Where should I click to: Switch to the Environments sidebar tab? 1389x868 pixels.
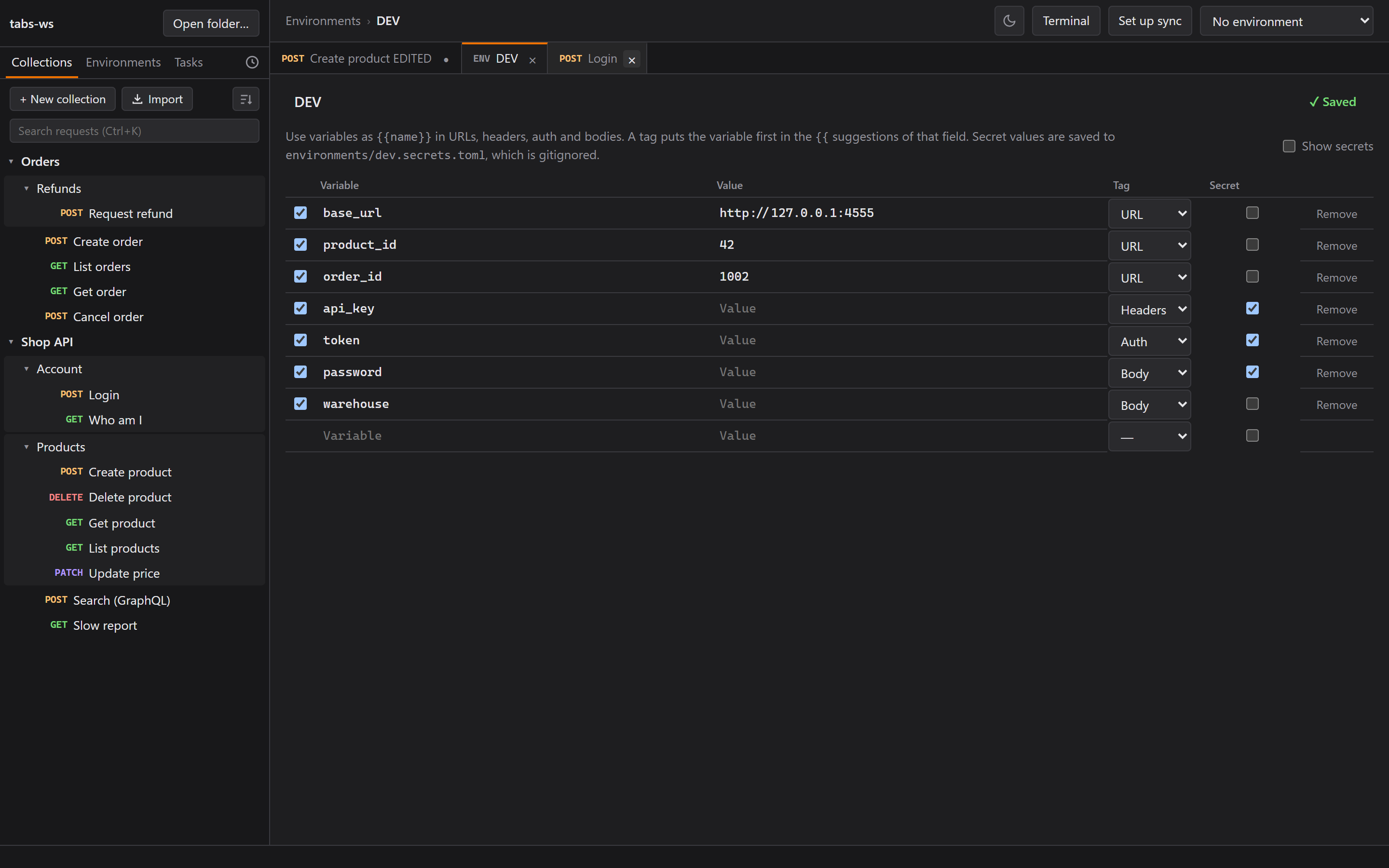pos(123,62)
